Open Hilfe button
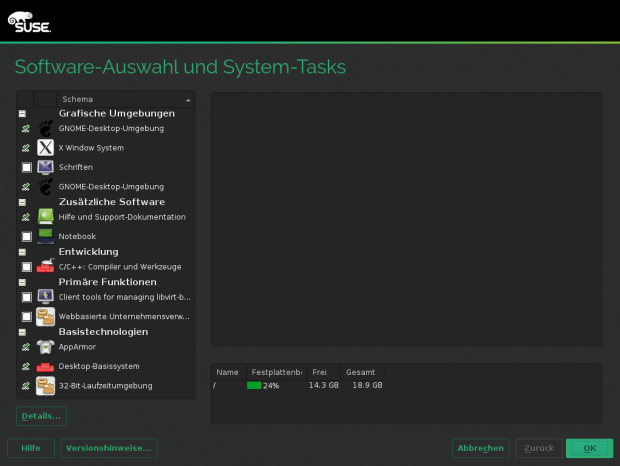The image size is (620, 466). pyautogui.click(x=31, y=448)
